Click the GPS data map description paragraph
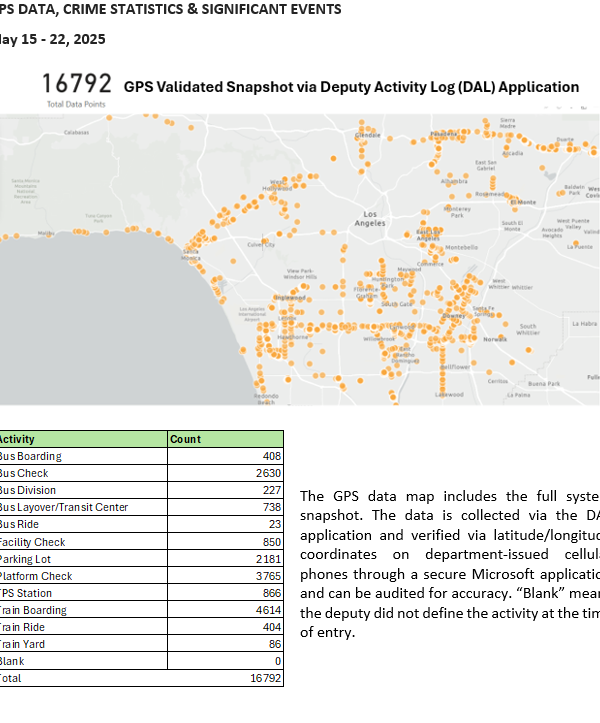The image size is (600, 723). (448, 565)
